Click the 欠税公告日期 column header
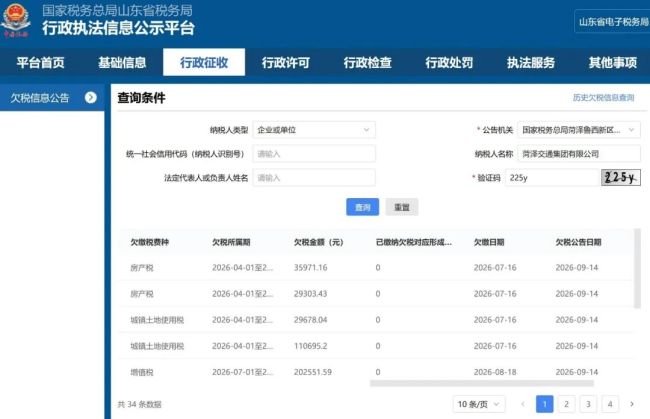This screenshot has width=650, height=419. pyautogui.click(x=578, y=242)
